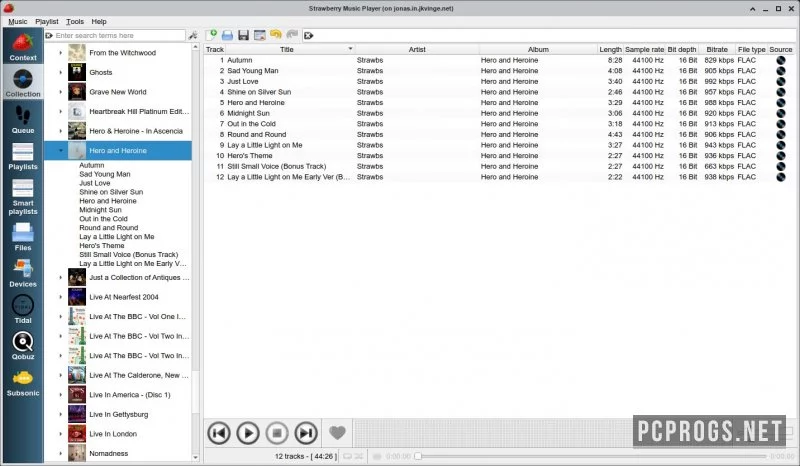Open the Tools menu
The image size is (800, 466).
point(75,21)
